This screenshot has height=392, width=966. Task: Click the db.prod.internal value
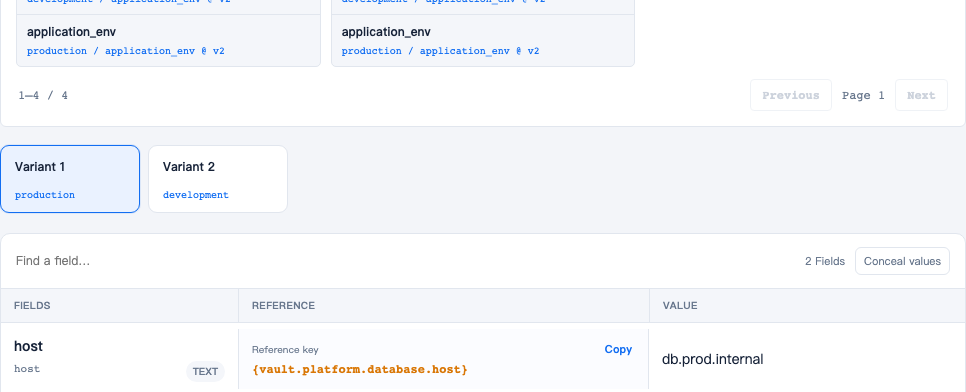pyautogui.click(x=712, y=359)
